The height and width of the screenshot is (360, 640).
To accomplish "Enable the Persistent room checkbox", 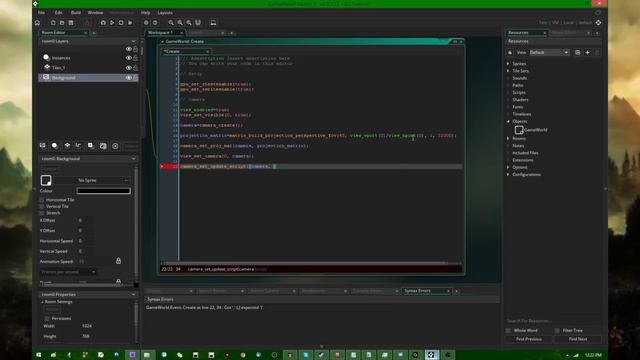I will pos(47,318).
